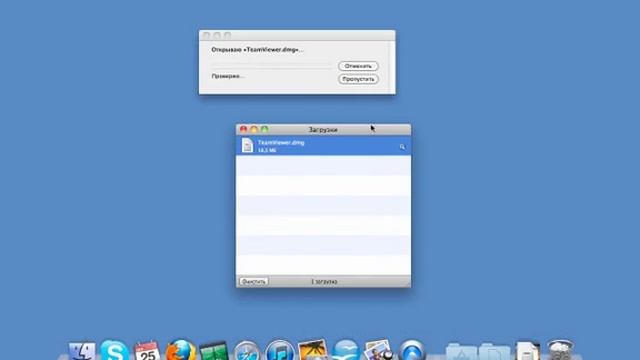The image size is (640, 360).
Task: Click the Открываю «TeamViewer.dmg» message text
Action: click(257, 50)
